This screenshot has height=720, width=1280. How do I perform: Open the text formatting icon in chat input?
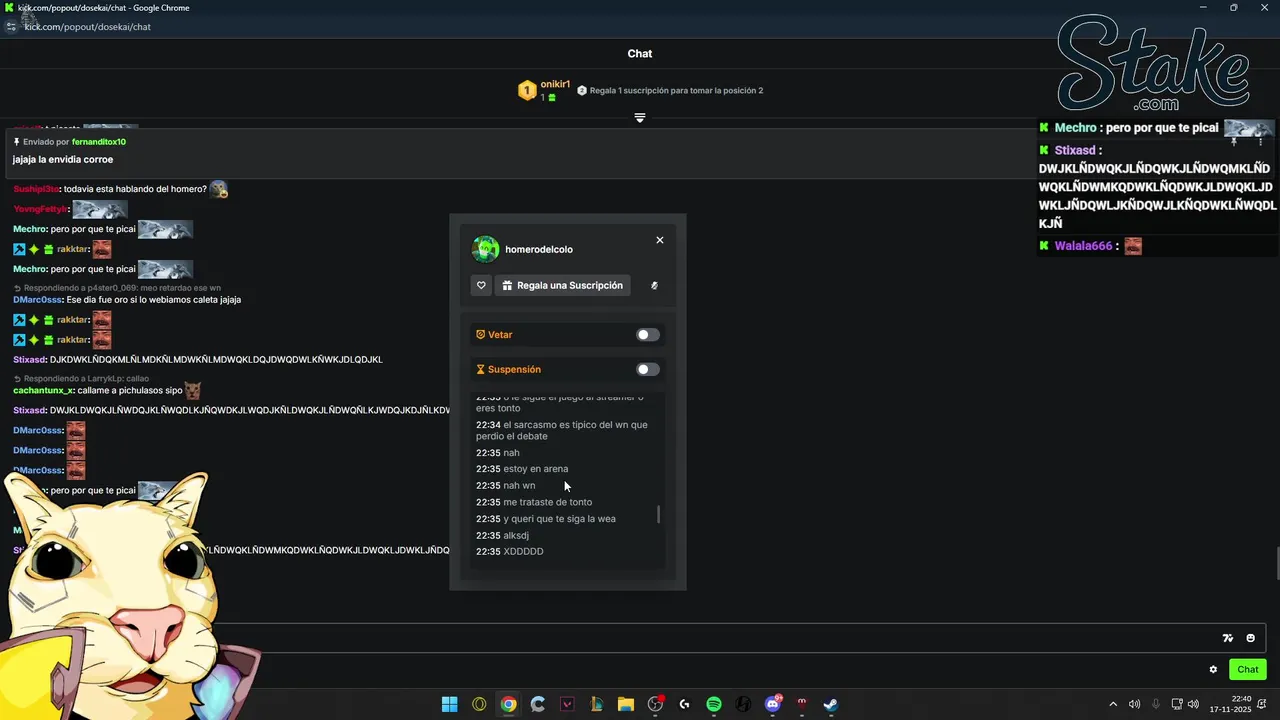coord(1228,638)
